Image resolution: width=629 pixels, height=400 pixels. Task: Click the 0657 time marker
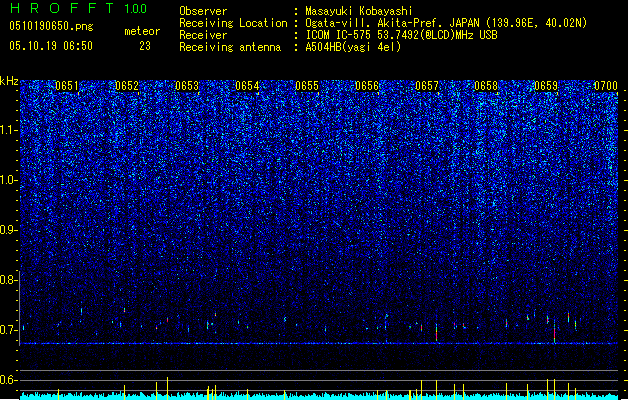point(427,86)
